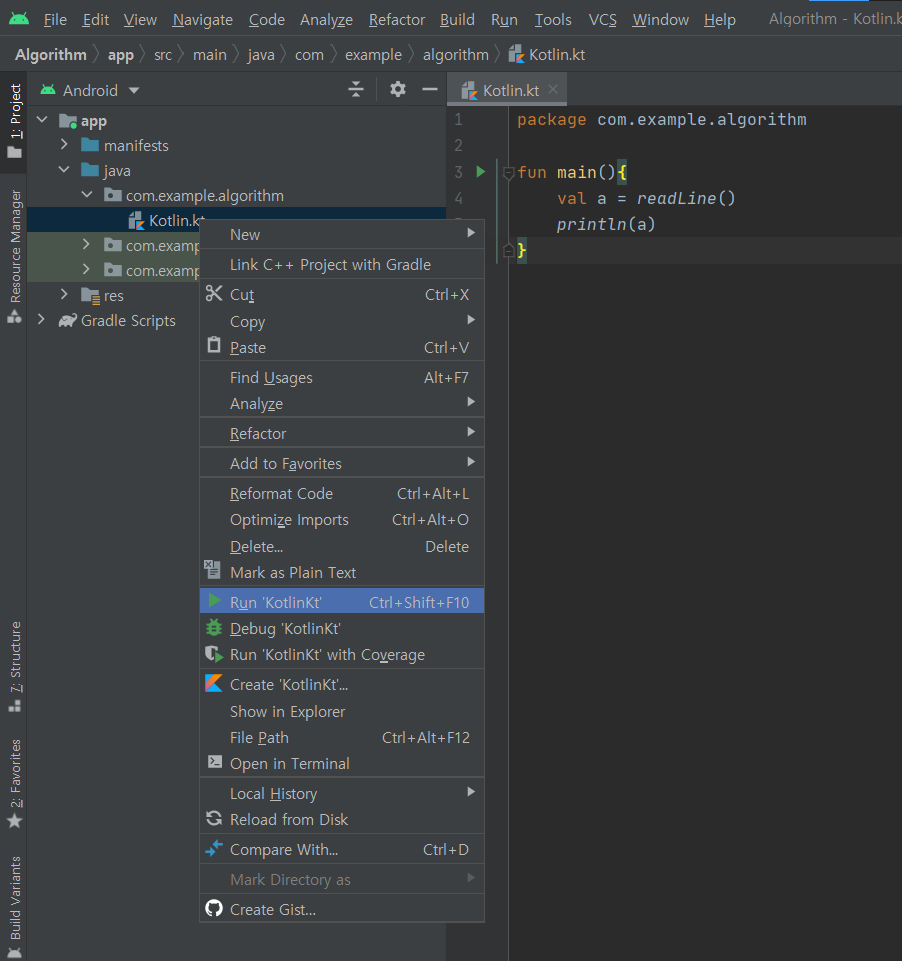Open the Build Variants tool window
This screenshot has width=902, height=961.
click(15, 906)
